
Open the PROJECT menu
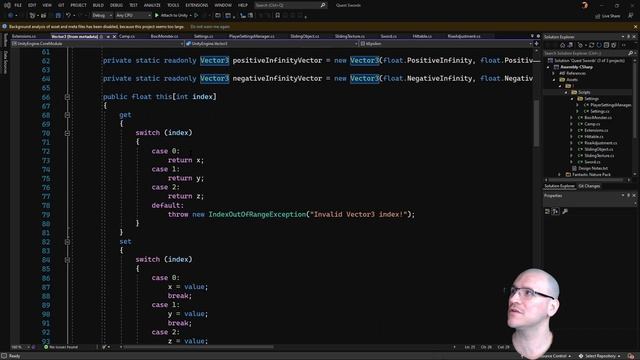pos(78,5)
